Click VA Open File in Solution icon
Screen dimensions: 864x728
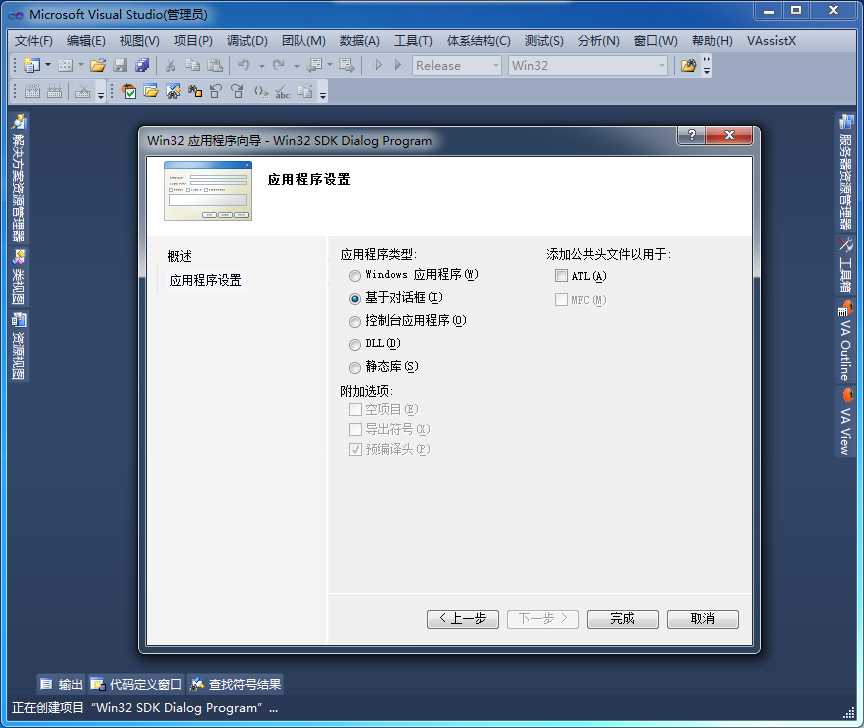(151, 91)
